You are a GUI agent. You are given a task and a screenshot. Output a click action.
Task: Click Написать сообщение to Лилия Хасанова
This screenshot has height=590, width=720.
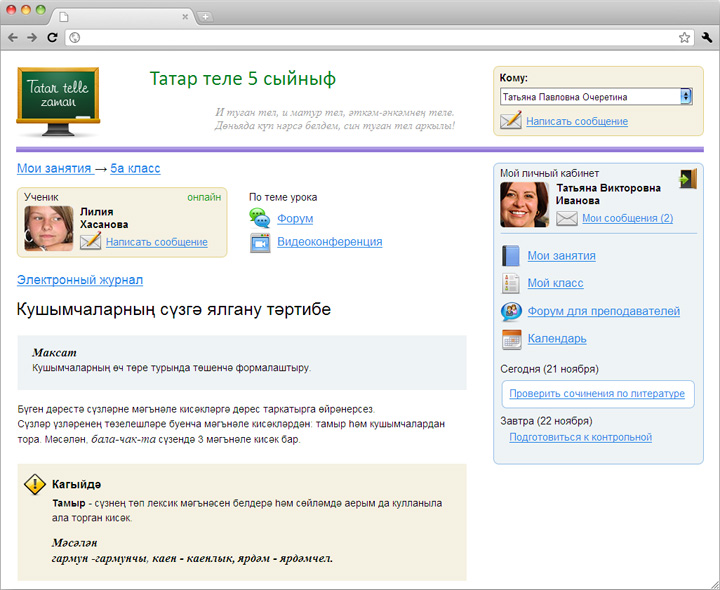pyautogui.click(x=157, y=242)
